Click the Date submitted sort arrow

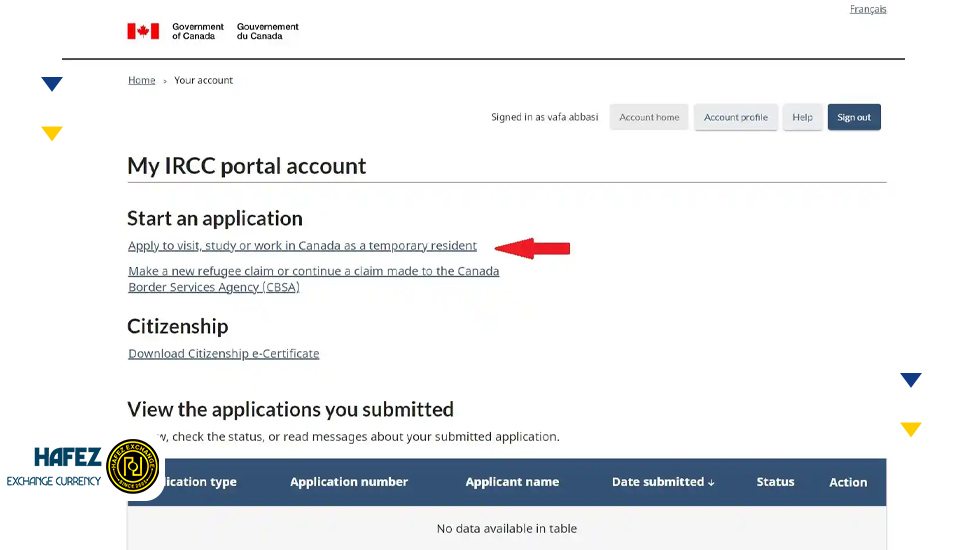711,483
